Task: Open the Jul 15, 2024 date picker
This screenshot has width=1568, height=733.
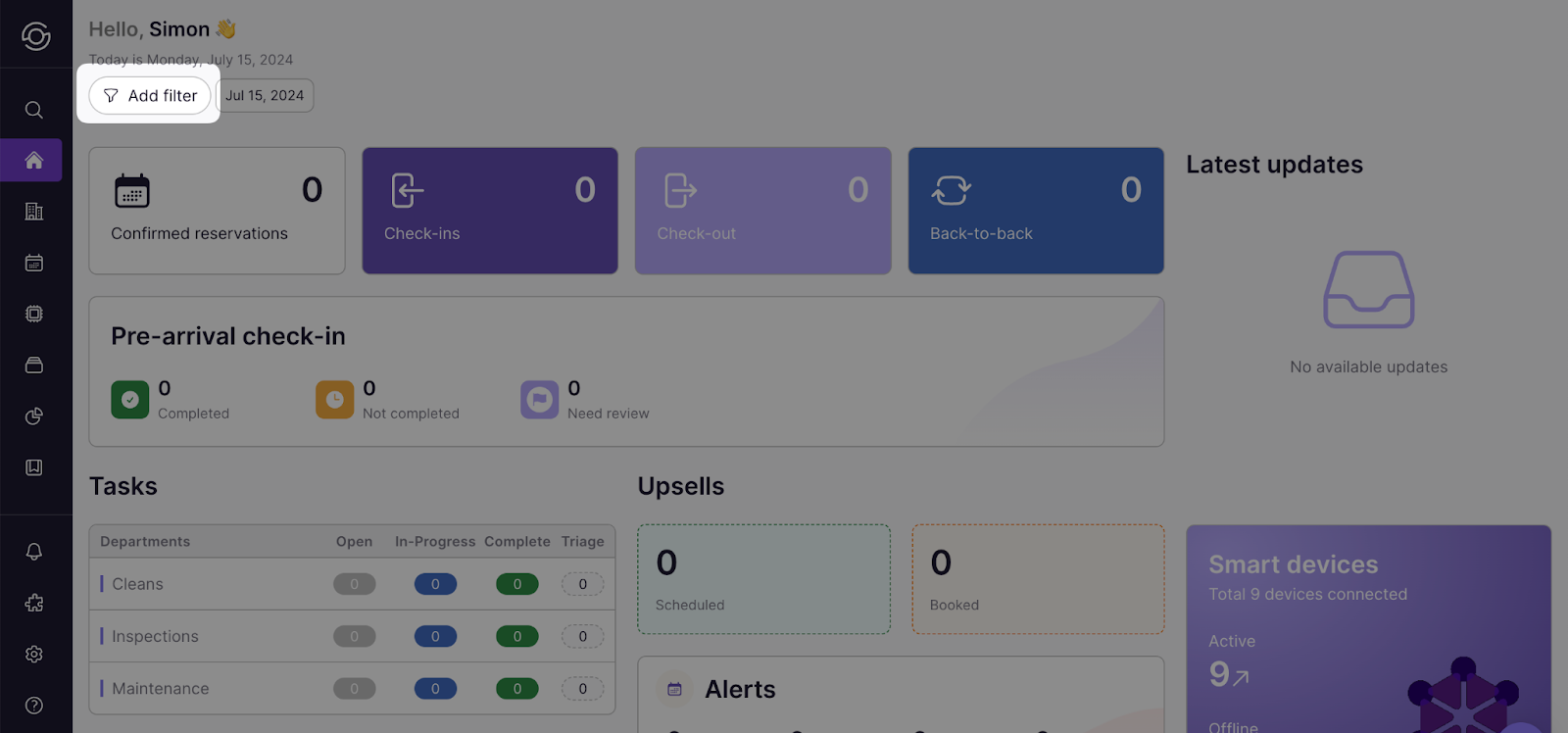Action: [265, 96]
